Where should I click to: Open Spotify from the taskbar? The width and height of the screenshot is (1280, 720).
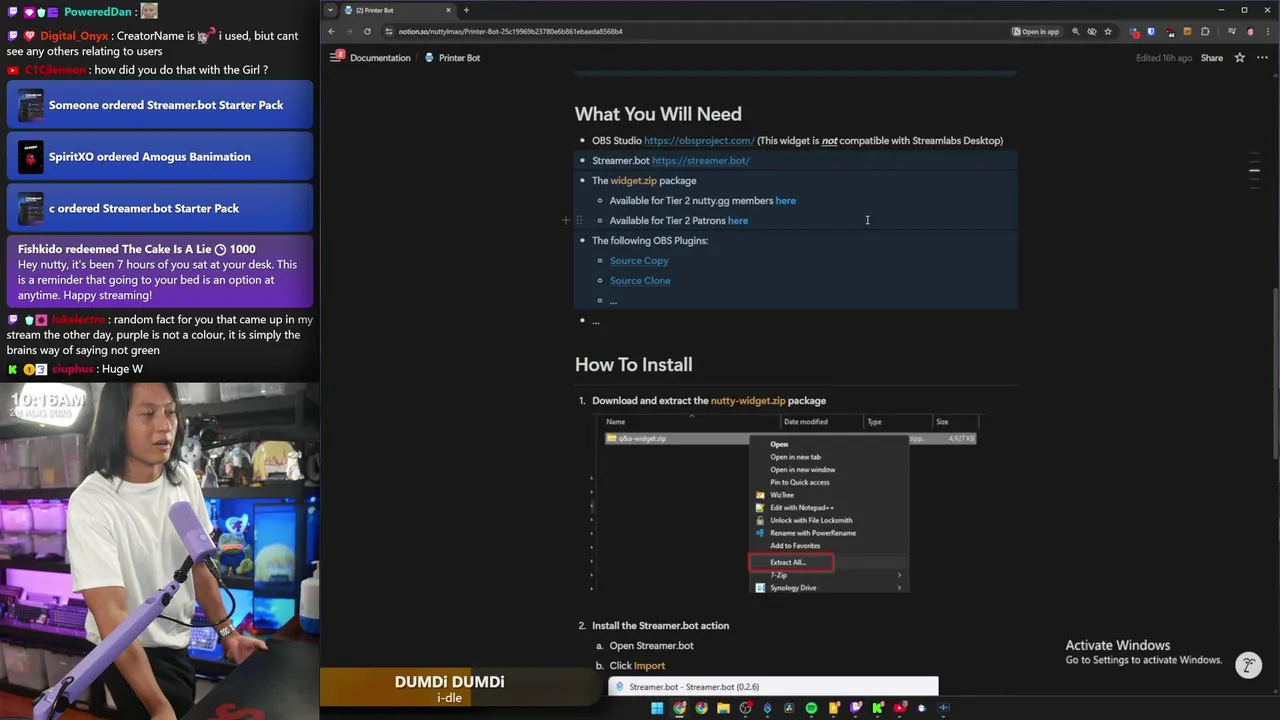coord(811,708)
